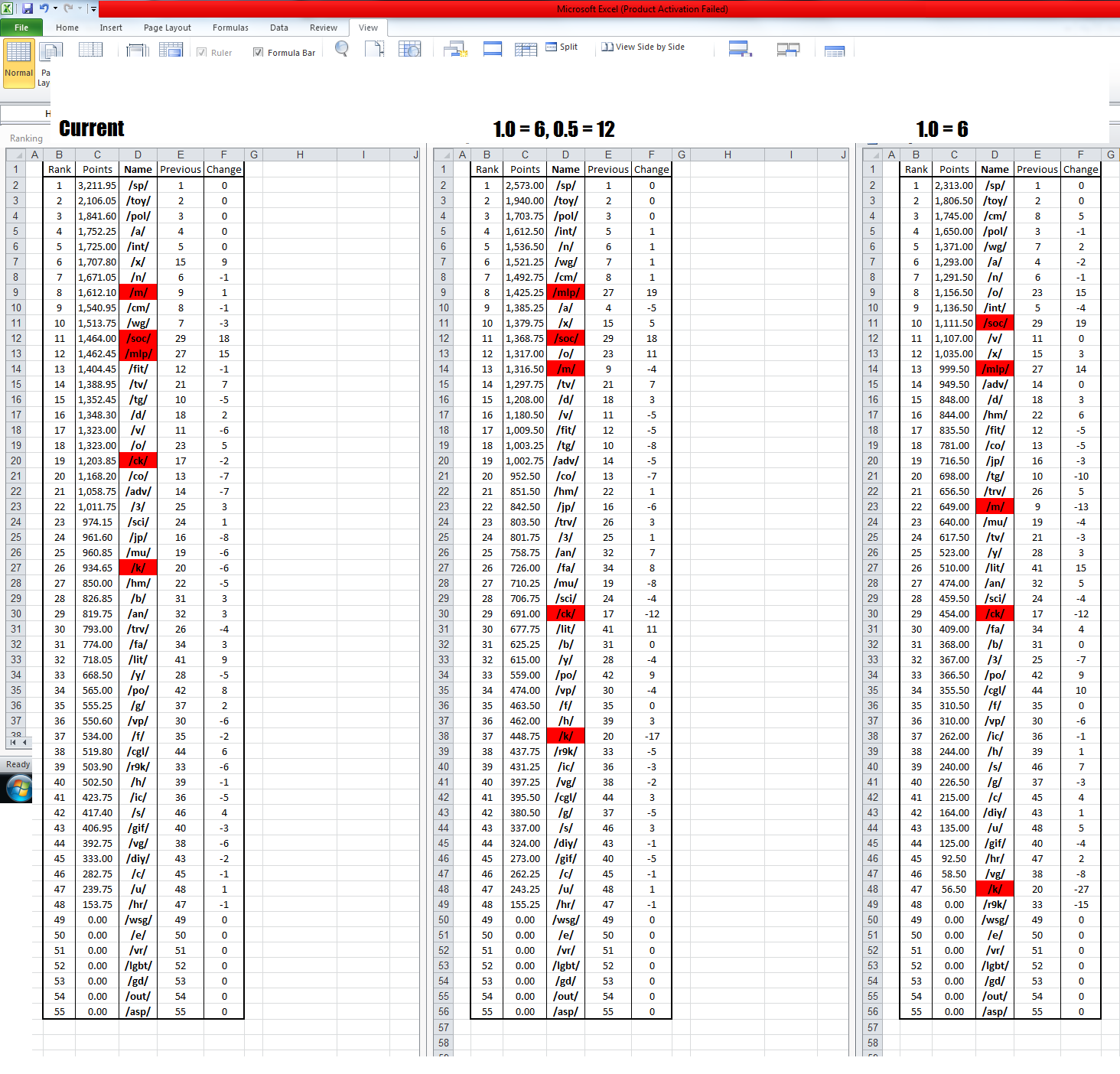This screenshot has height=1074, width=1120.
Task: Open the Switch Windows icon
Action: click(788, 50)
